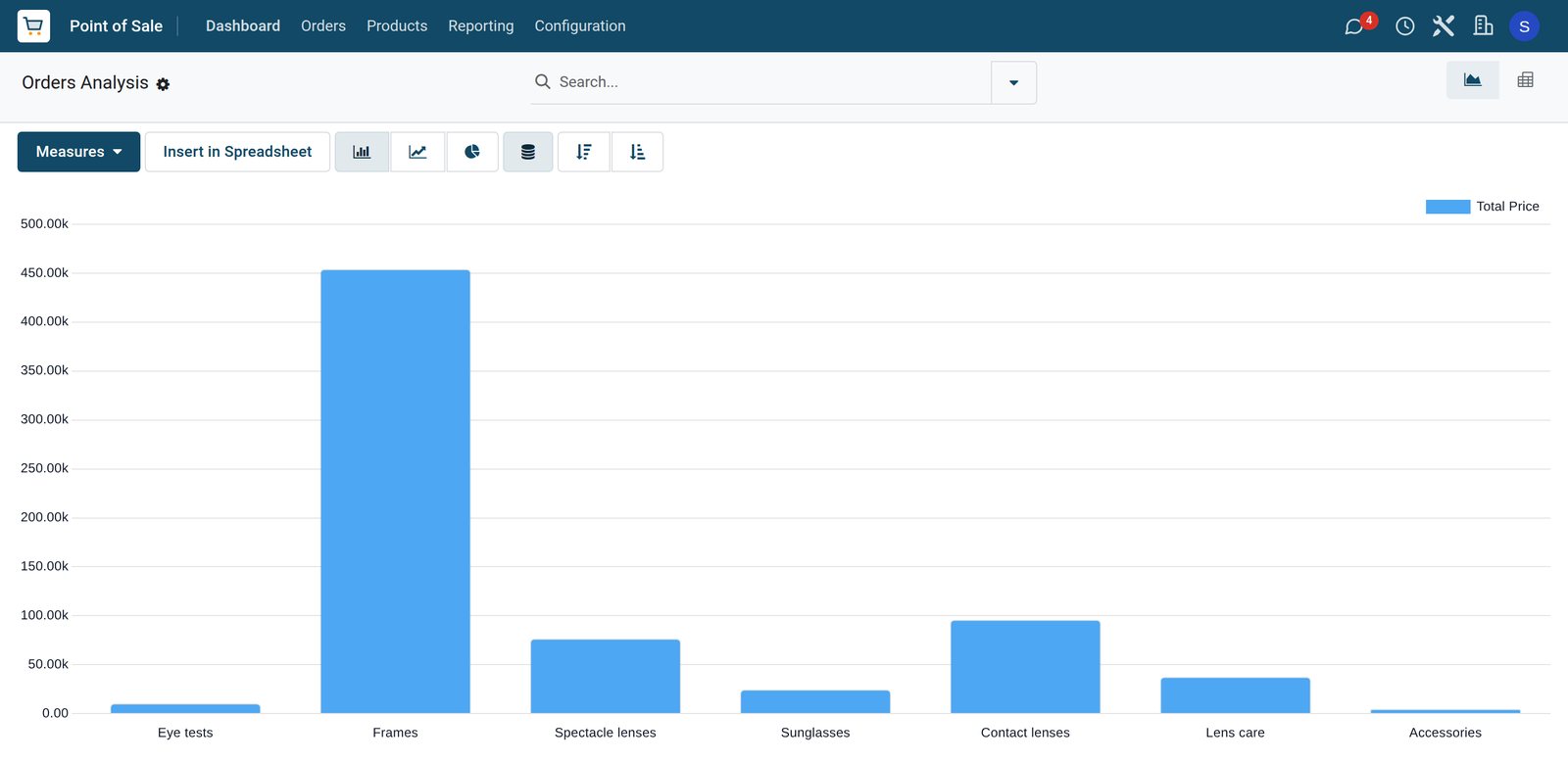Viewport: 1568px width, 761px height.
Task: Click the Eye tests axis label
Action: 185,733
